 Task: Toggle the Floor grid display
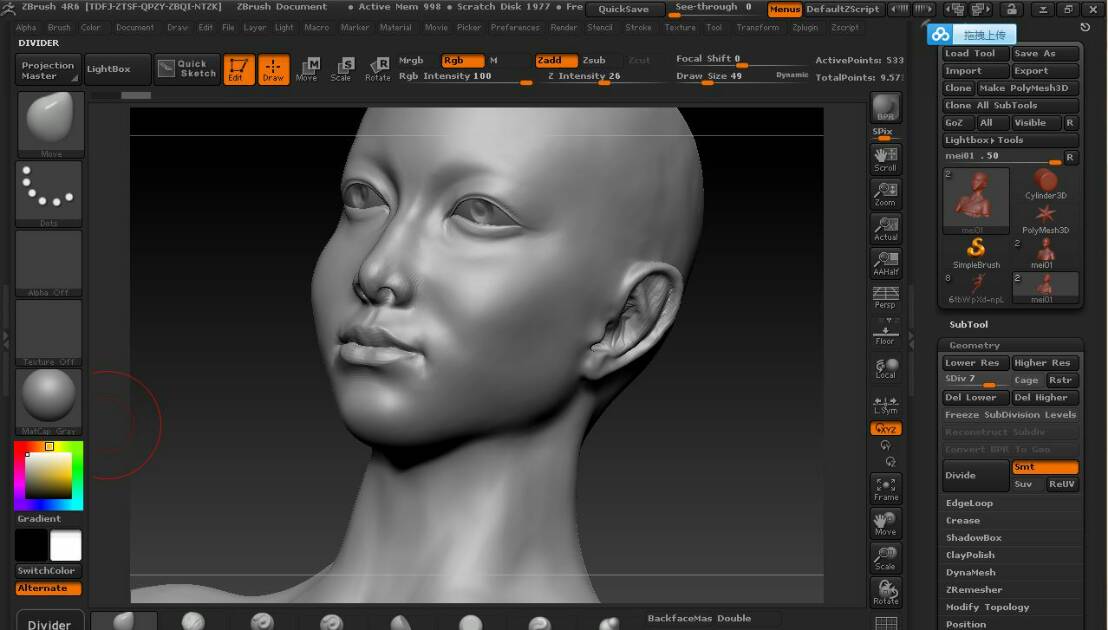click(885, 332)
